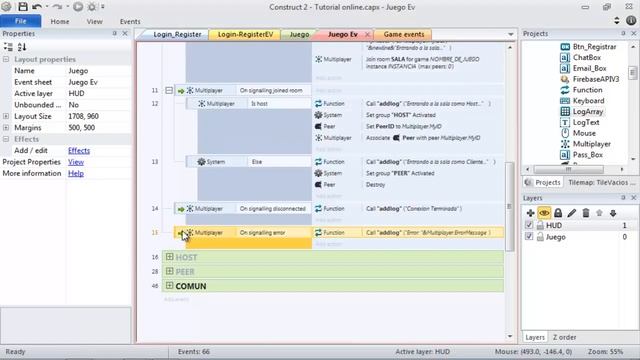Open the View ribbon tab
The image size is (640, 360).
tap(94, 22)
